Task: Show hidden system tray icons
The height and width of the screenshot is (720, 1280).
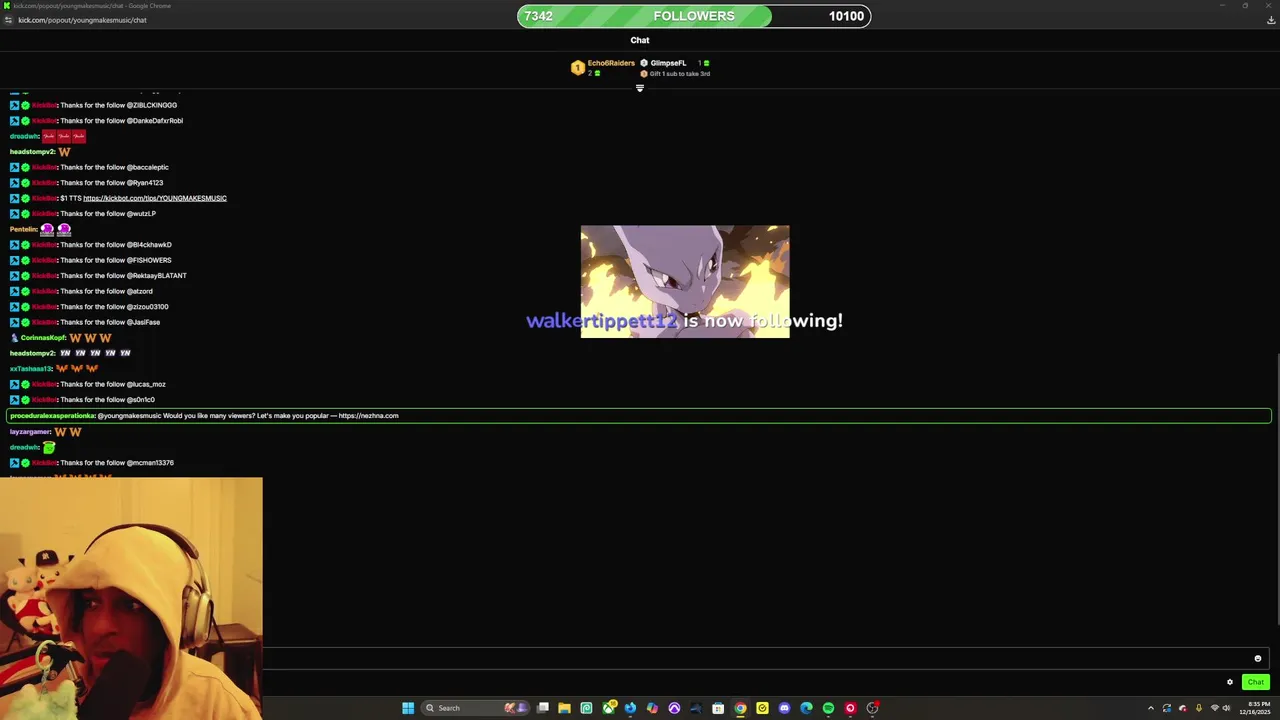Action: pos(1151,708)
